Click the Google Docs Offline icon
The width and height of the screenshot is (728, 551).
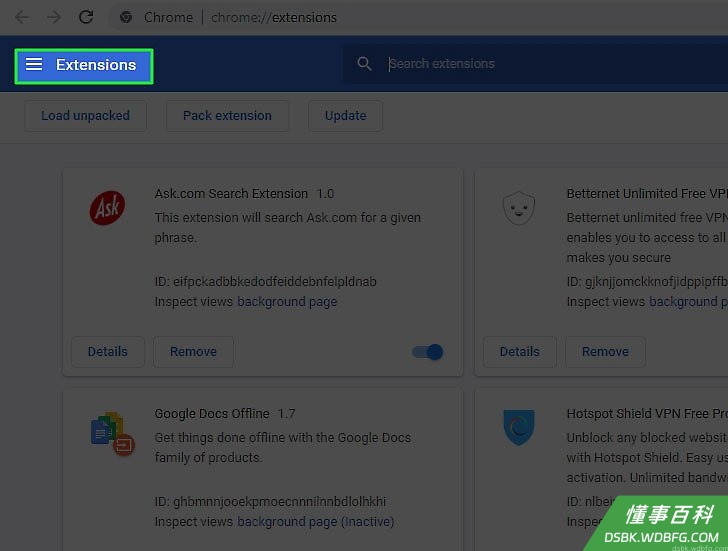pos(112,434)
